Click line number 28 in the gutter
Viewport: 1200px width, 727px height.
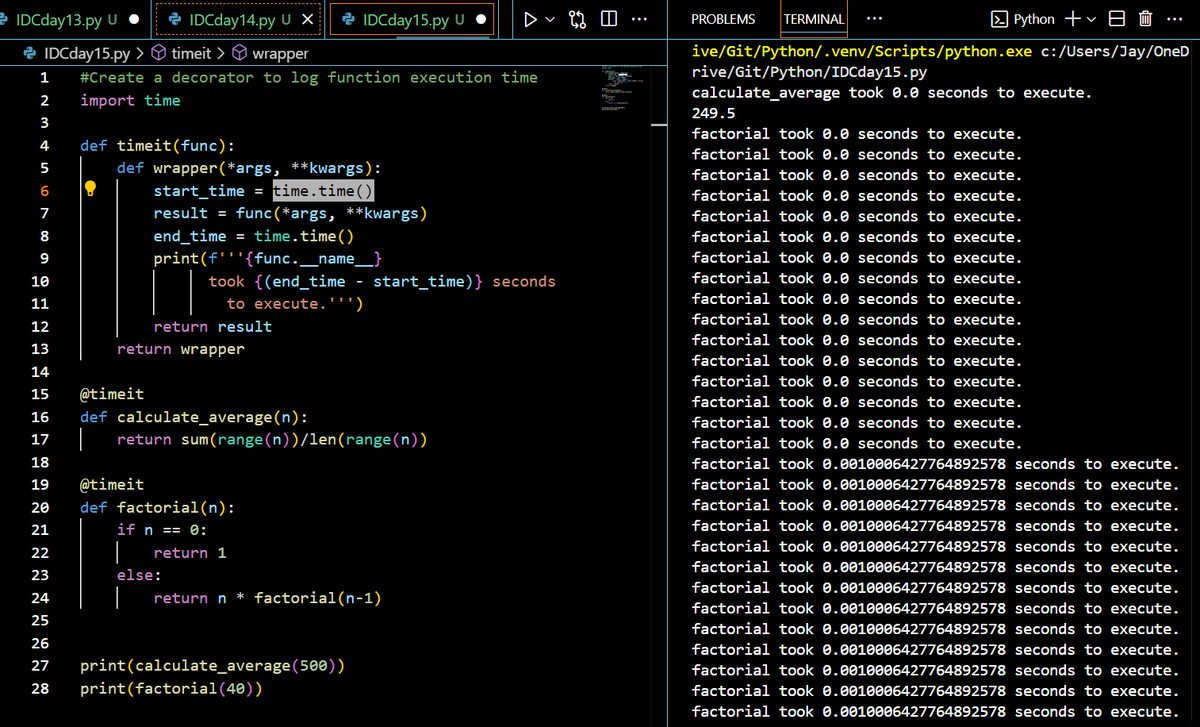(x=40, y=689)
